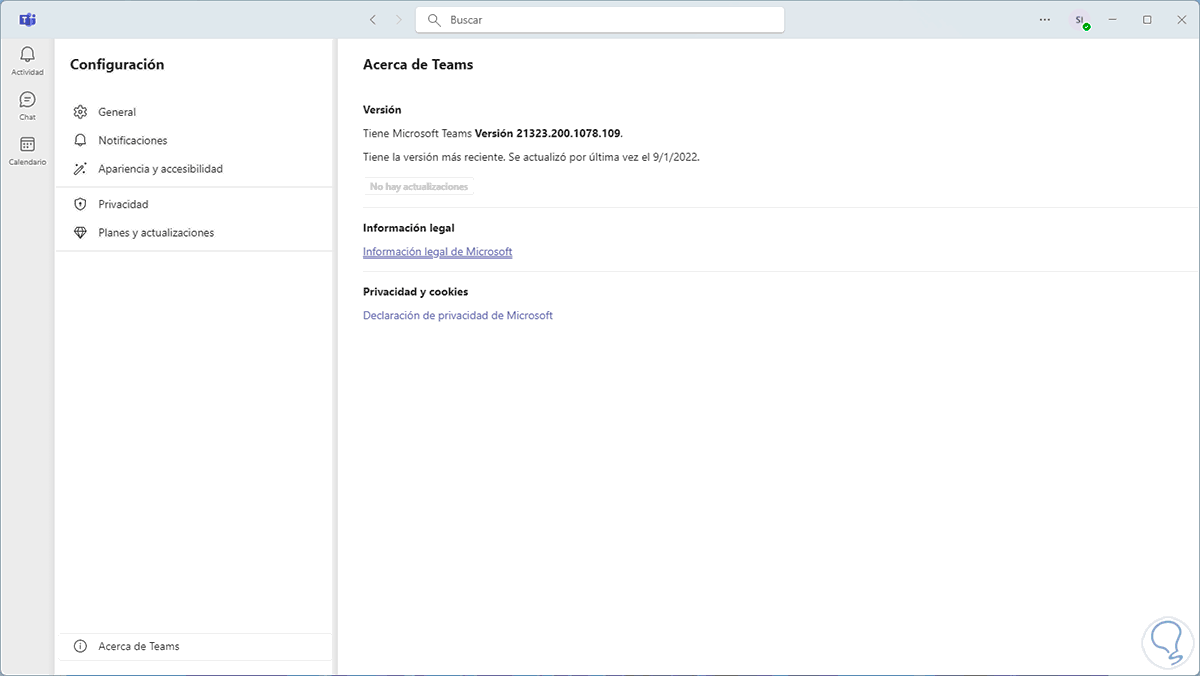Click the General gear icon
The height and width of the screenshot is (676, 1200).
pos(81,112)
